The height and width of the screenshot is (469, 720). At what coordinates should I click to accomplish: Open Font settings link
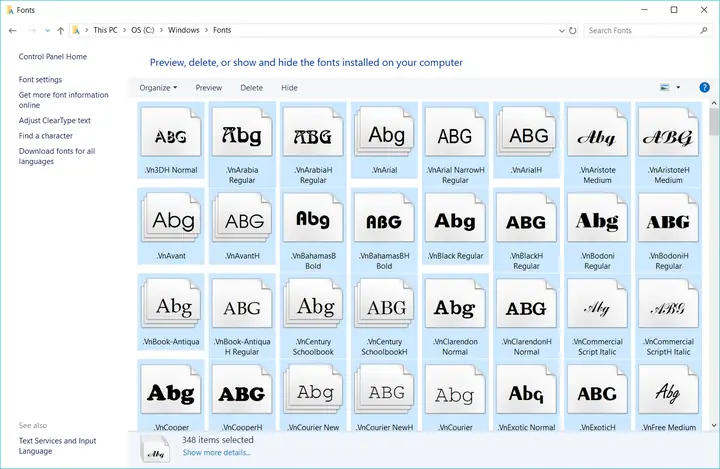pos(40,79)
